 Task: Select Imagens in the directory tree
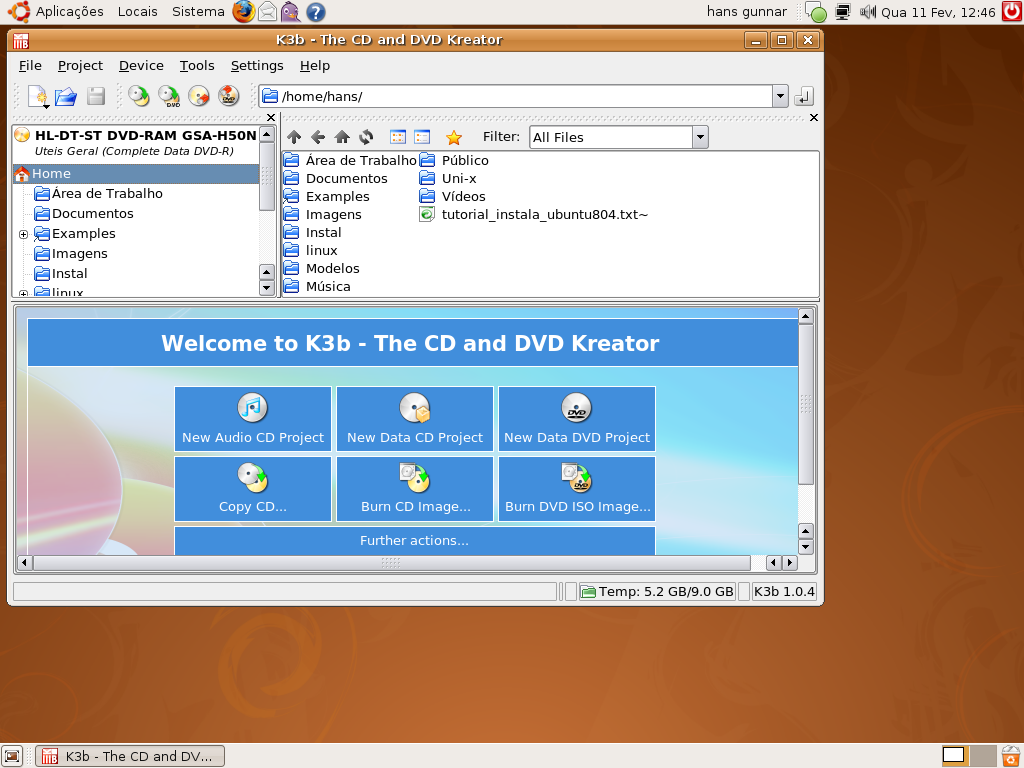71,253
